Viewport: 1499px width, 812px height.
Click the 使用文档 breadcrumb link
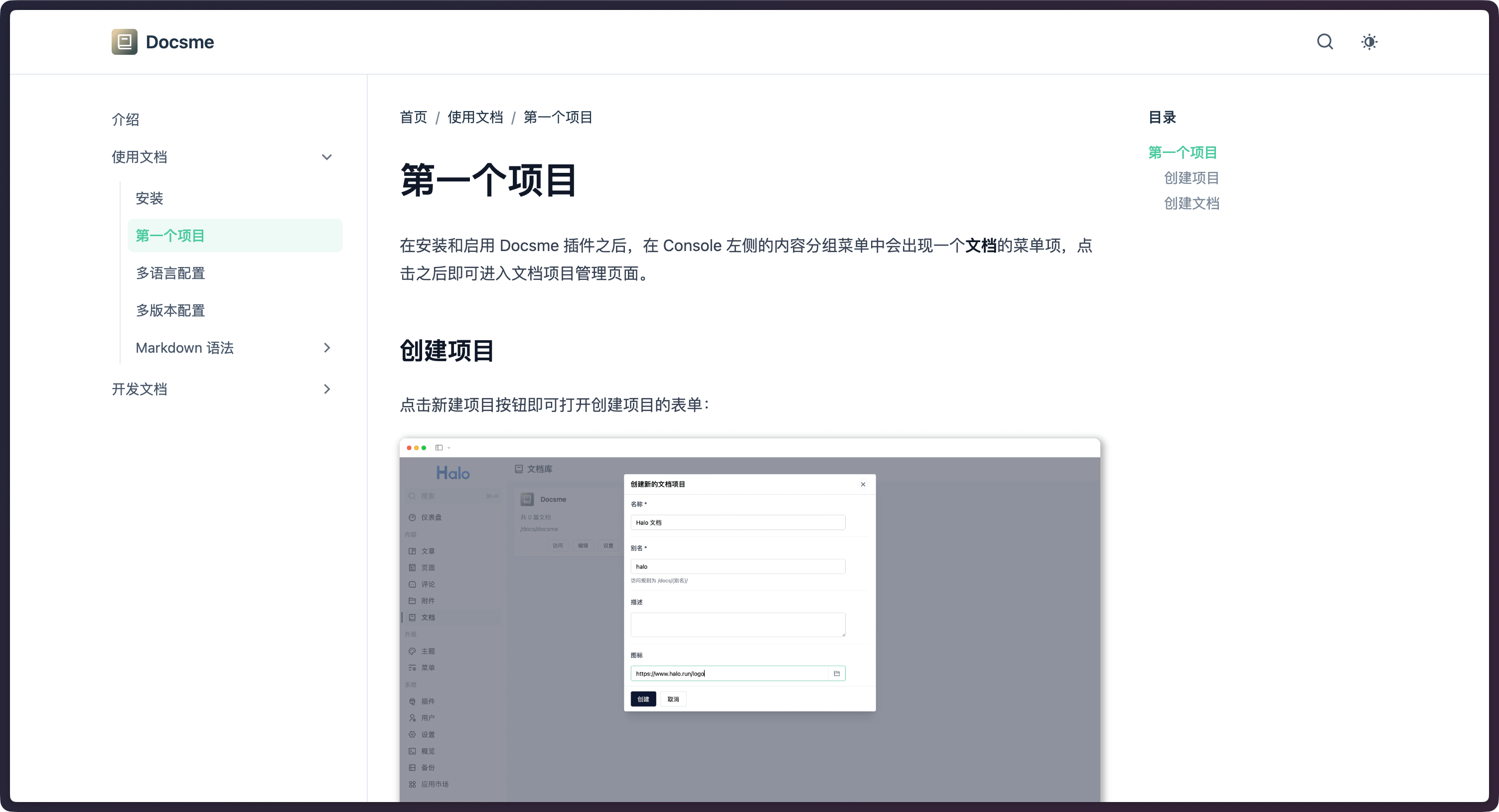pos(475,118)
